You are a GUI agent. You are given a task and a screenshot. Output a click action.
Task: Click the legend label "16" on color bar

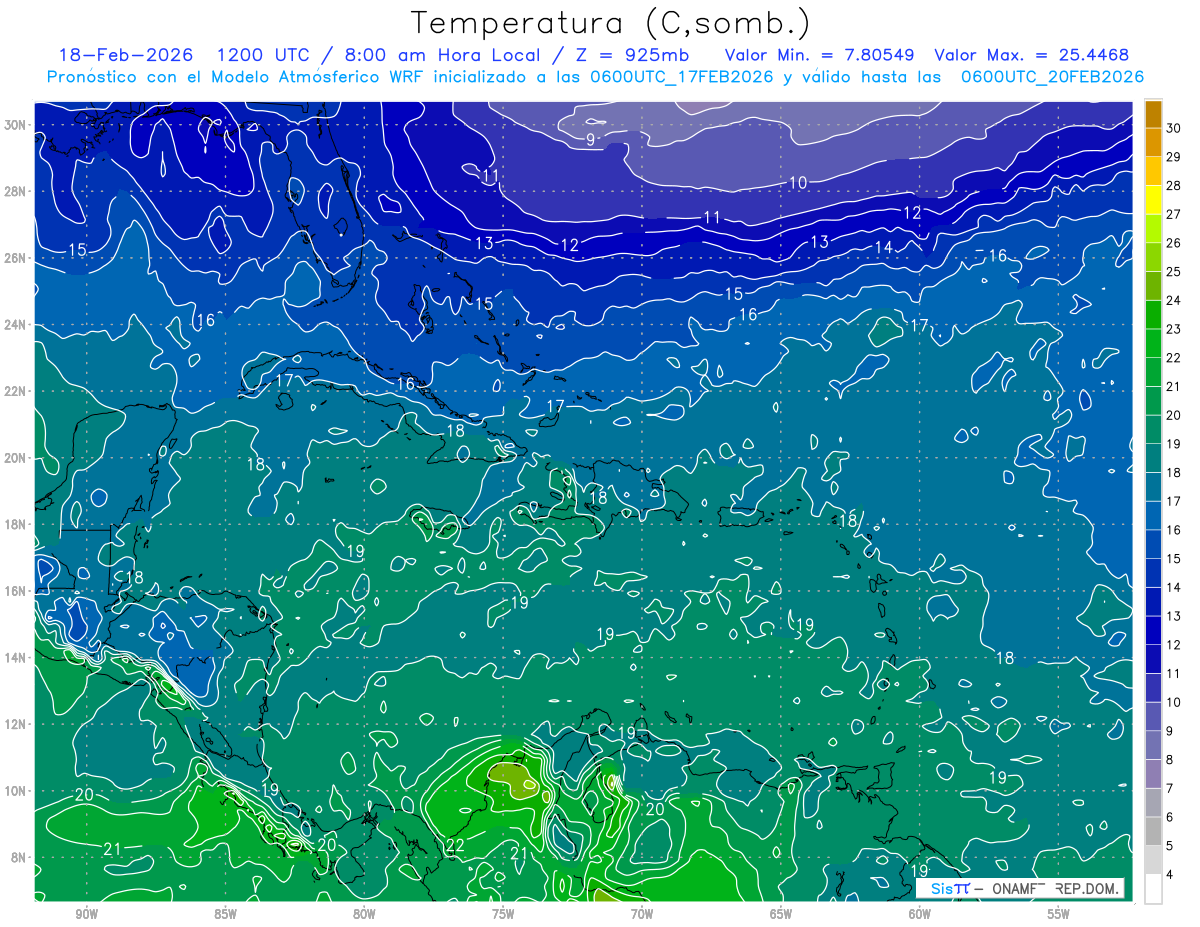[1174, 530]
